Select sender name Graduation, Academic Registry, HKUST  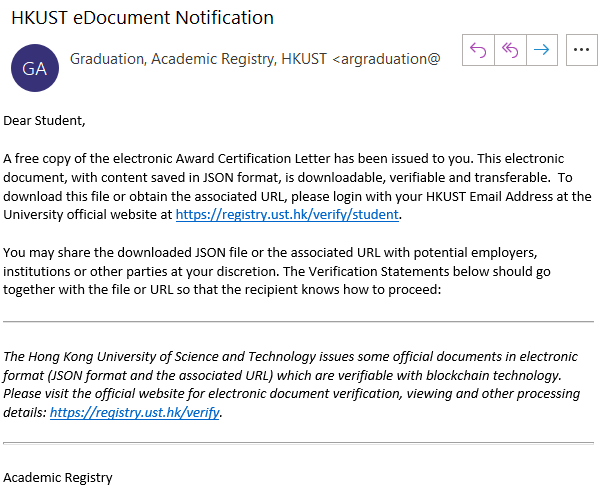click(x=198, y=59)
